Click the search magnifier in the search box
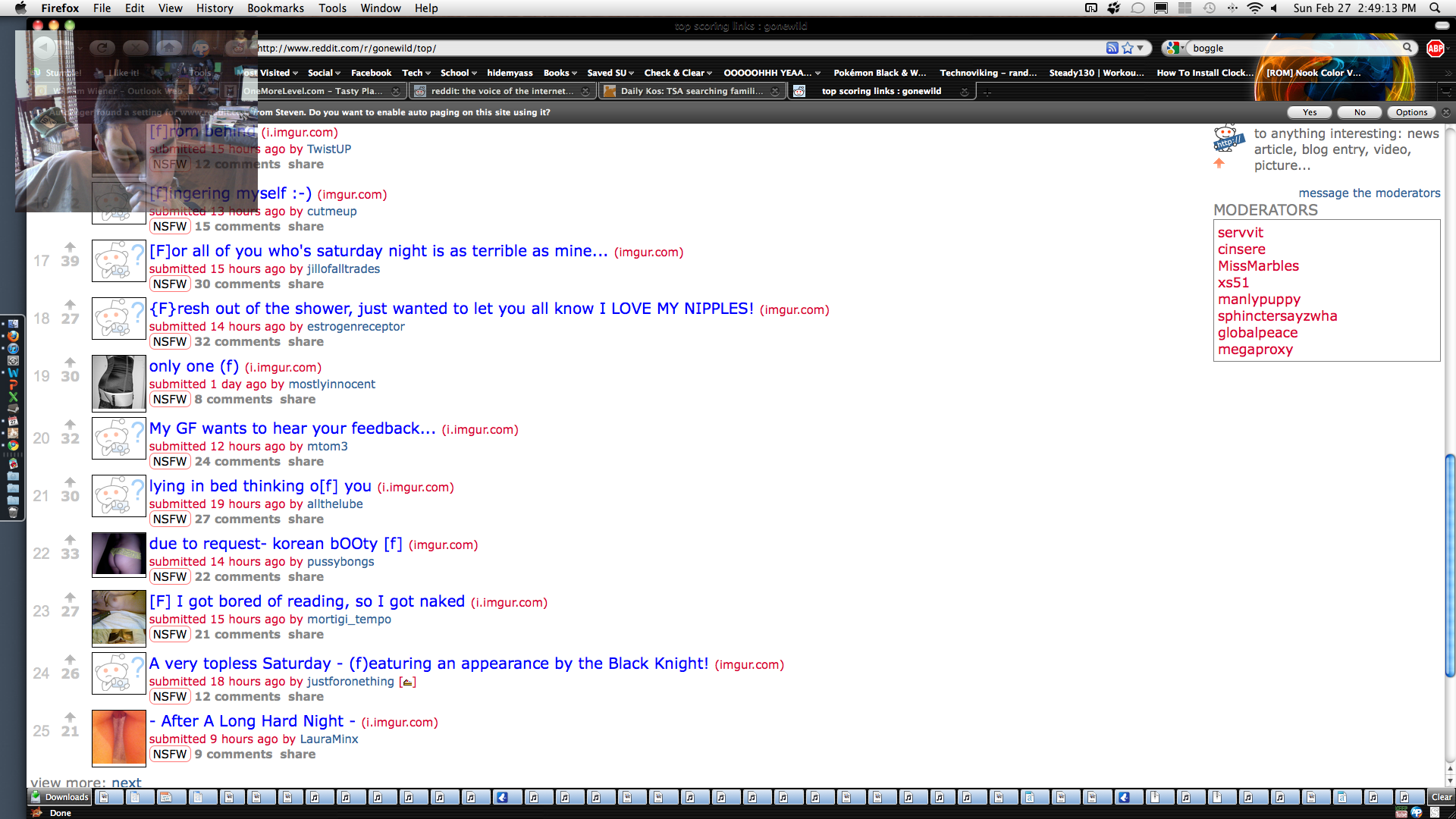This screenshot has width=1456, height=819. [1407, 48]
